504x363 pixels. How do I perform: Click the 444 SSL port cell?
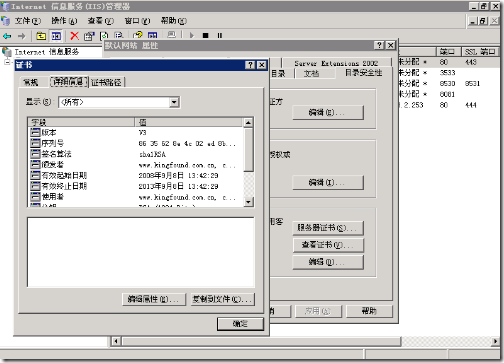[x=471, y=105]
